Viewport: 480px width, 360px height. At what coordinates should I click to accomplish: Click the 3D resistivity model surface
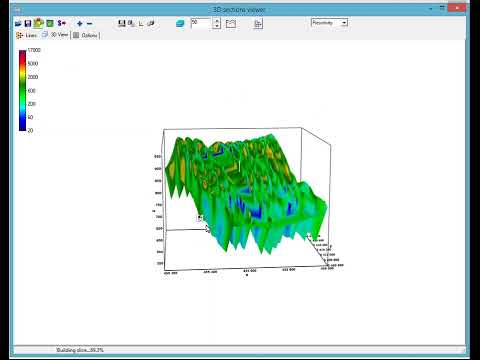(x=245, y=193)
